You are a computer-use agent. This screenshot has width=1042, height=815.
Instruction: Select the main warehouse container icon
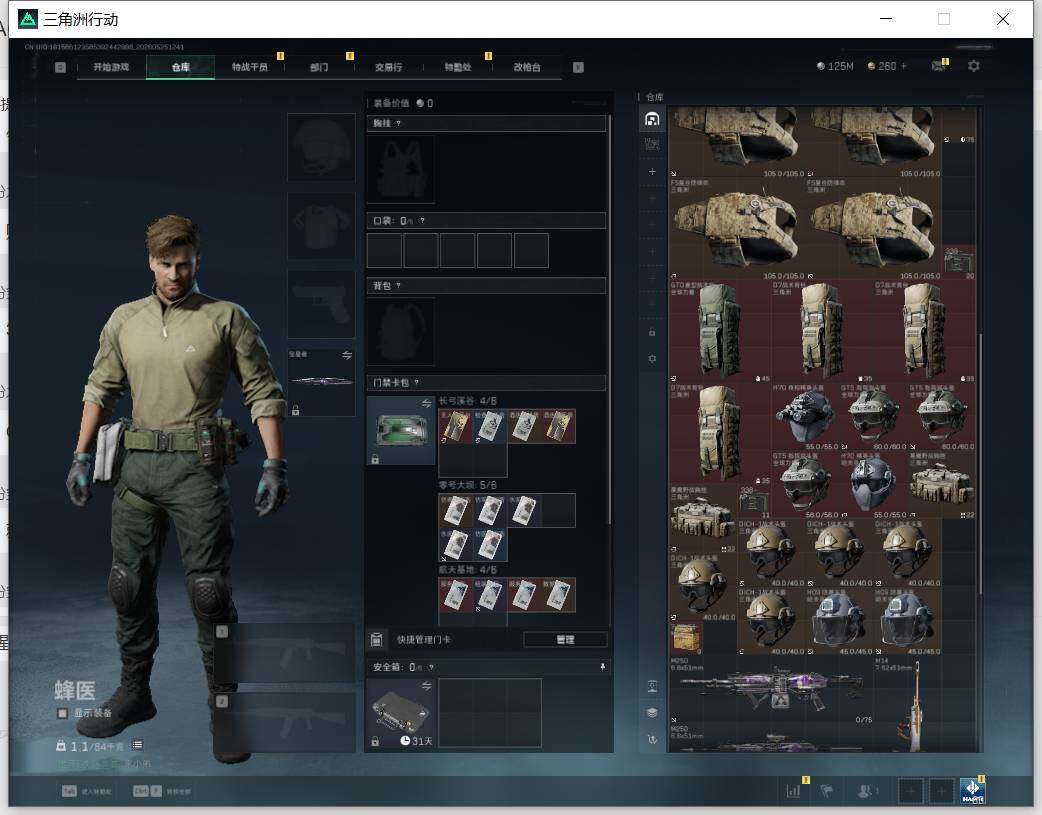tap(652, 119)
